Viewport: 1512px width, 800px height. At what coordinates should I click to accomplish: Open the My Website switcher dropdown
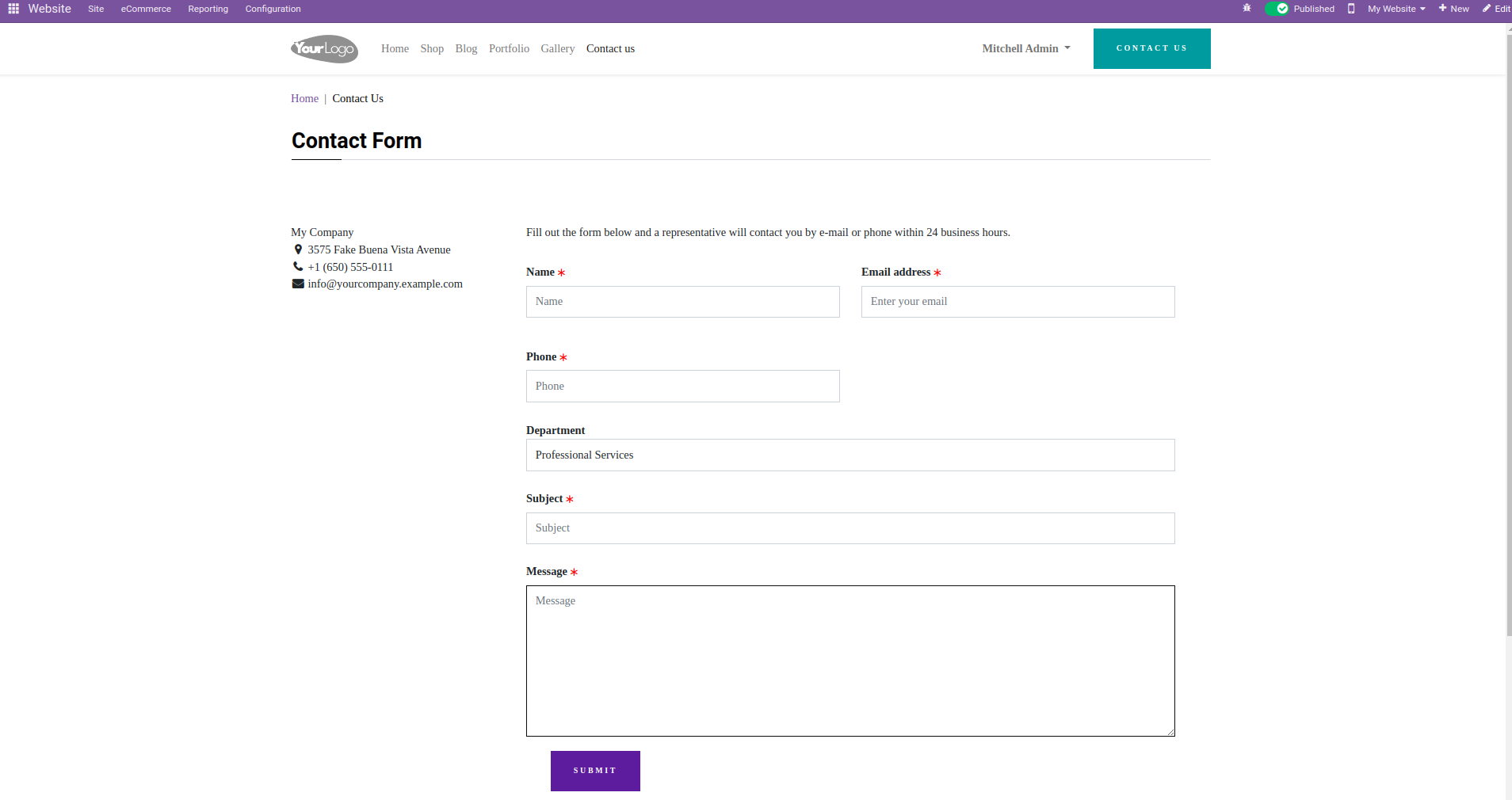point(1396,9)
